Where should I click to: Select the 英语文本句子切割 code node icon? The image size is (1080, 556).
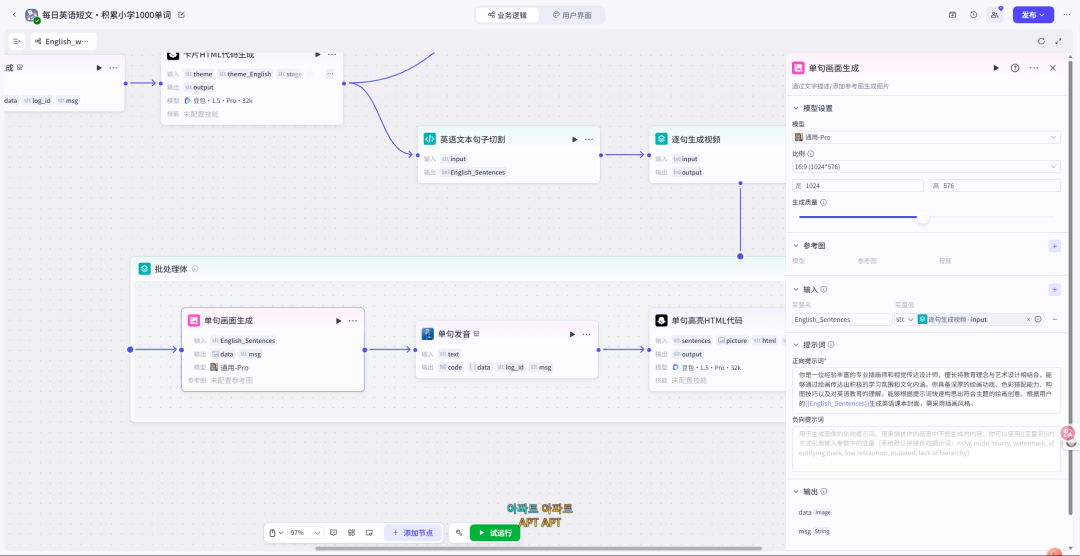tap(429, 139)
